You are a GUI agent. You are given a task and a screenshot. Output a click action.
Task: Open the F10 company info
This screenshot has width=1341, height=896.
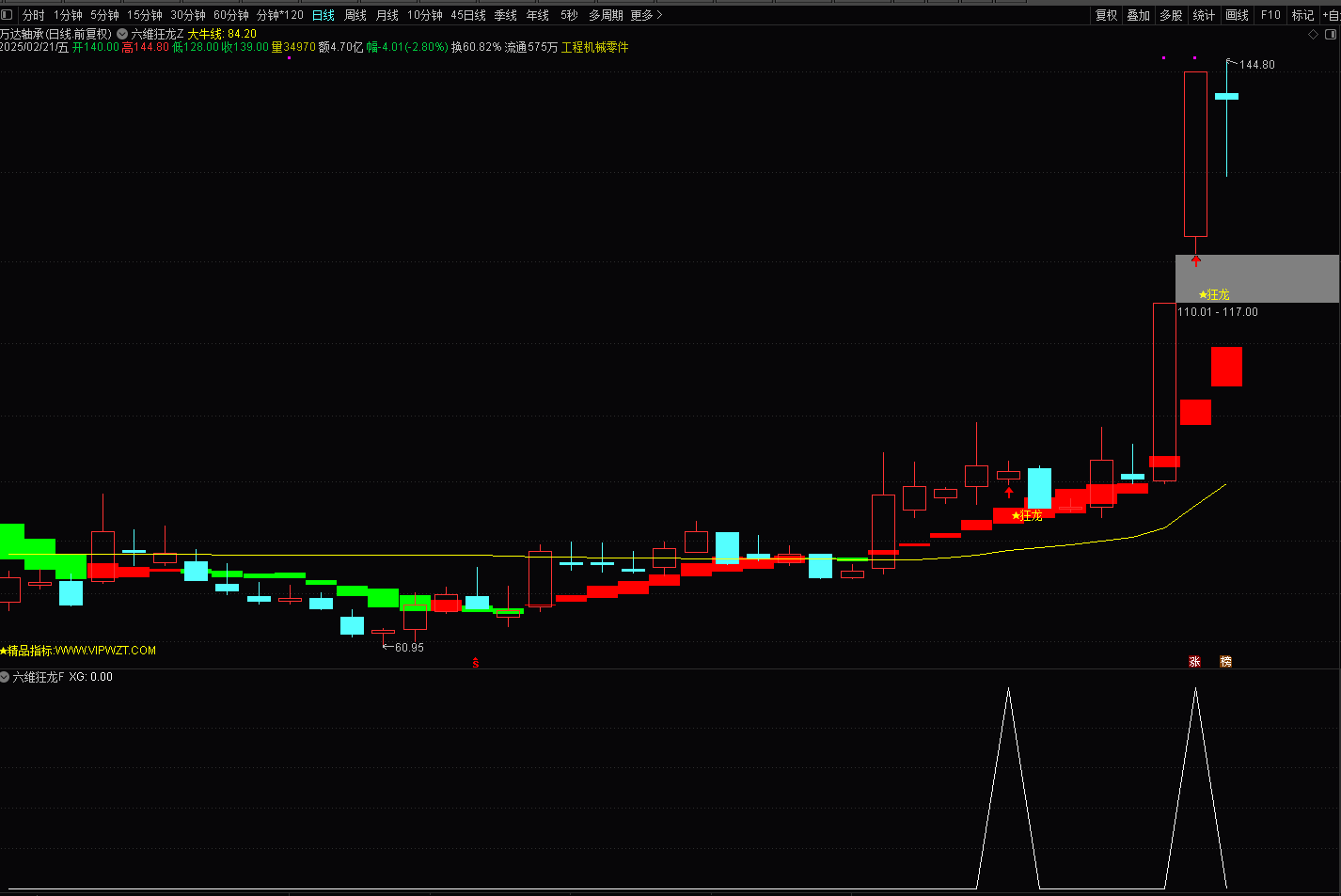[1270, 15]
